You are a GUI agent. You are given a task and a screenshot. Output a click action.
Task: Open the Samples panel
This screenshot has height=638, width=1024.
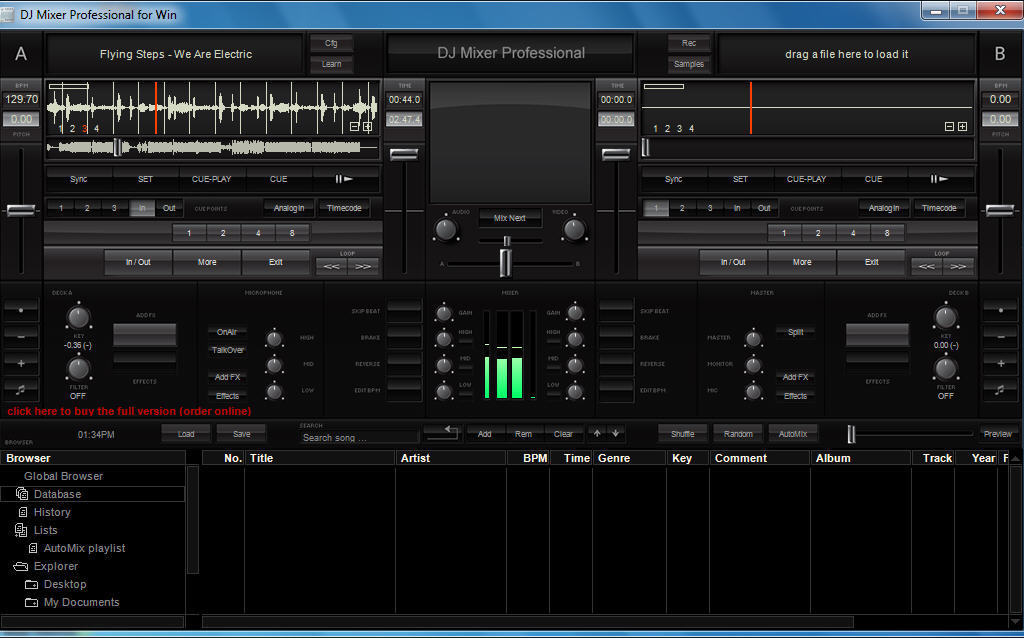point(689,64)
